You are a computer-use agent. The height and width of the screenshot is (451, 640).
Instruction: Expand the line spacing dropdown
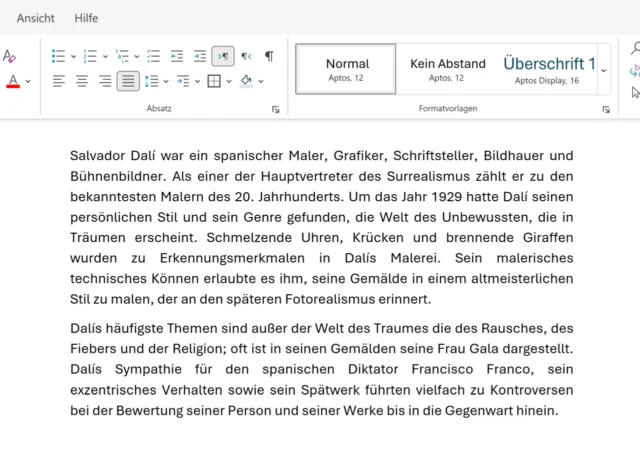click(165, 81)
